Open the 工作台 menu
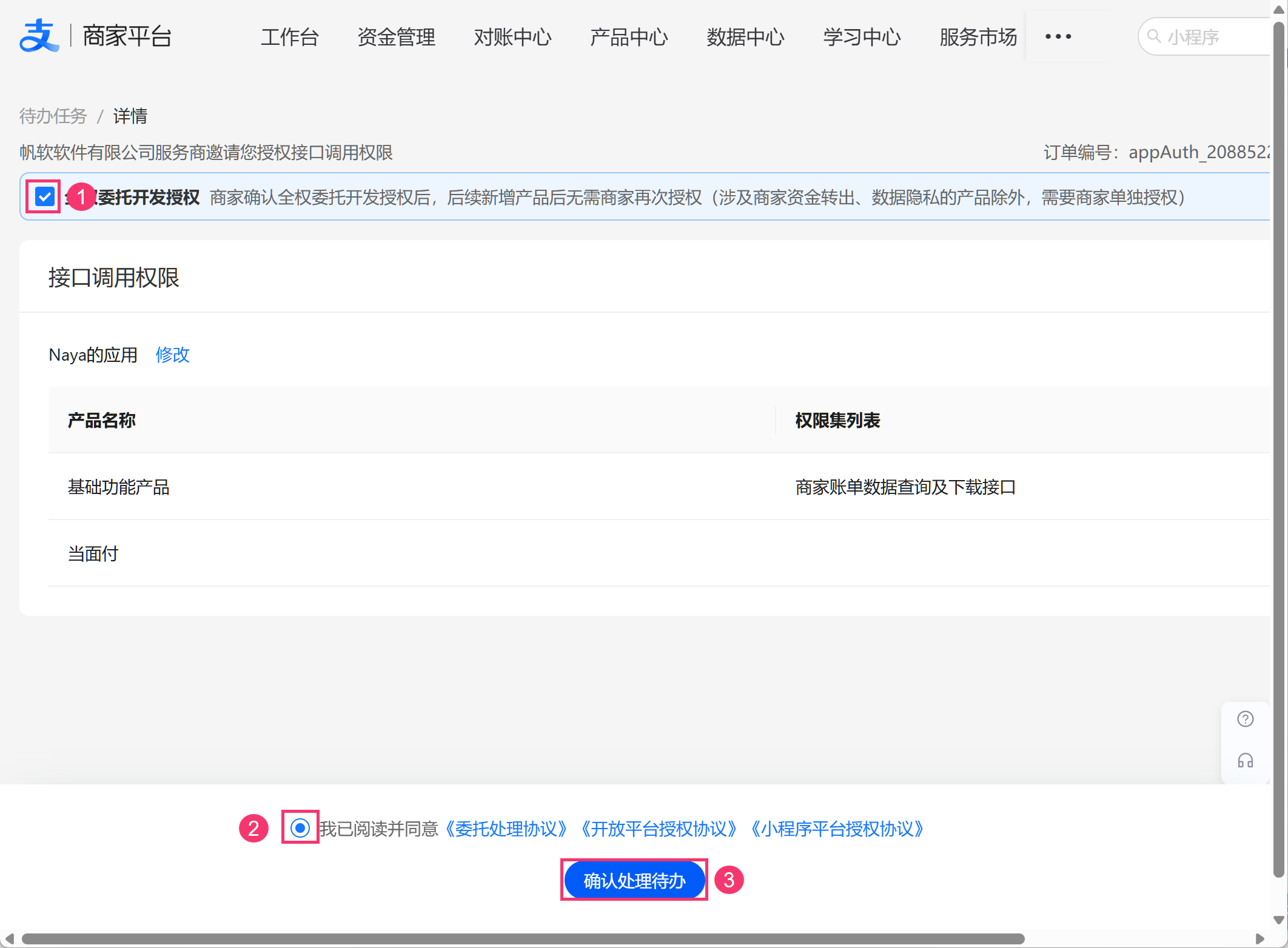 [290, 38]
